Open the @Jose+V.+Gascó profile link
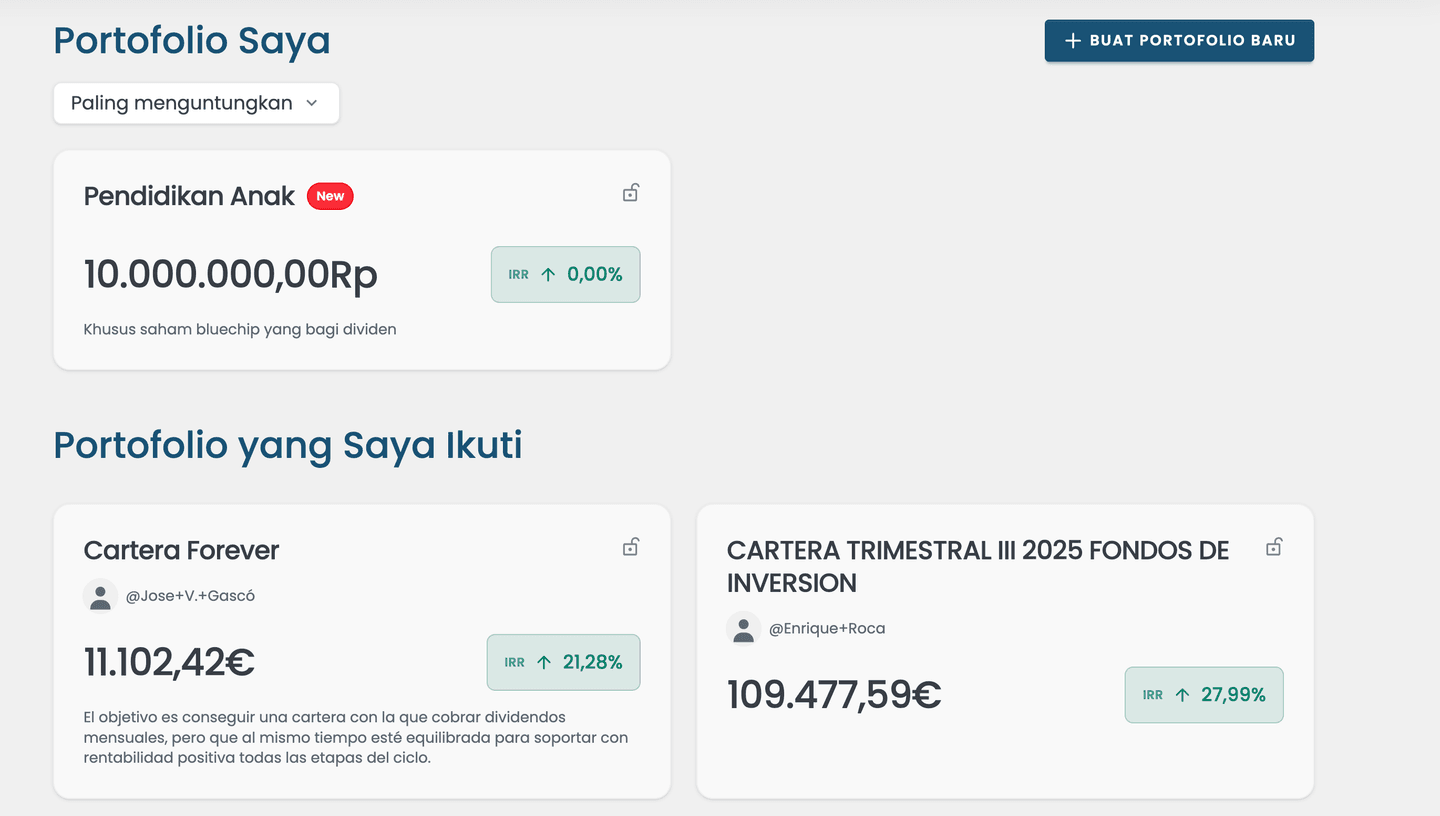The width and height of the screenshot is (1440, 816). tap(190, 596)
